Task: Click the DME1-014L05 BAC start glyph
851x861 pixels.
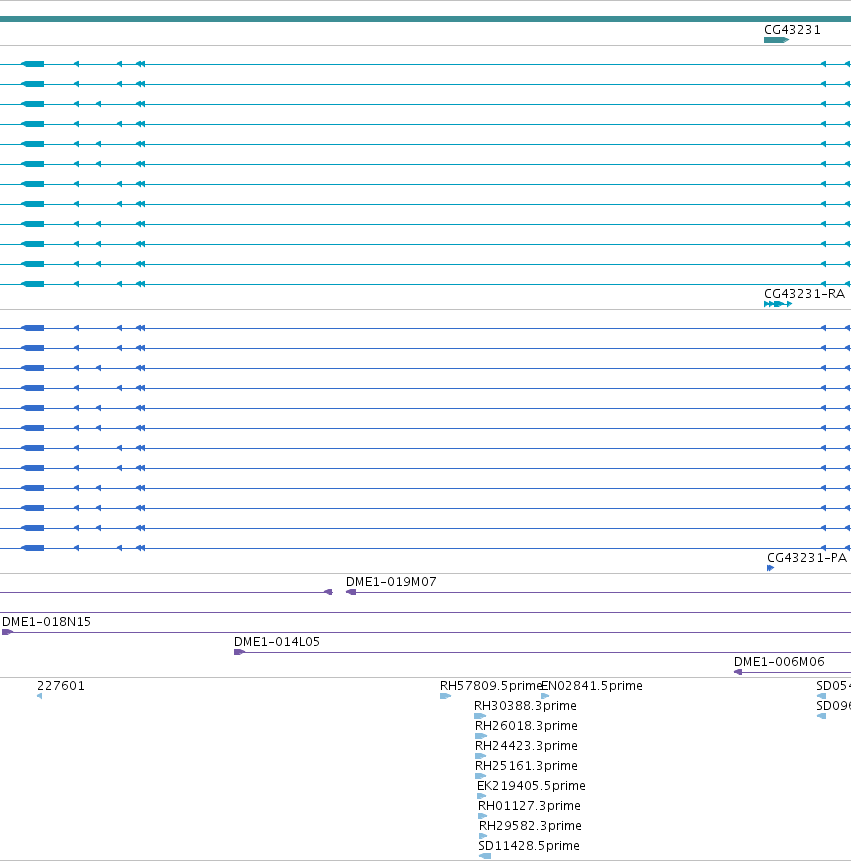Action: pyautogui.click(x=239, y=652)
